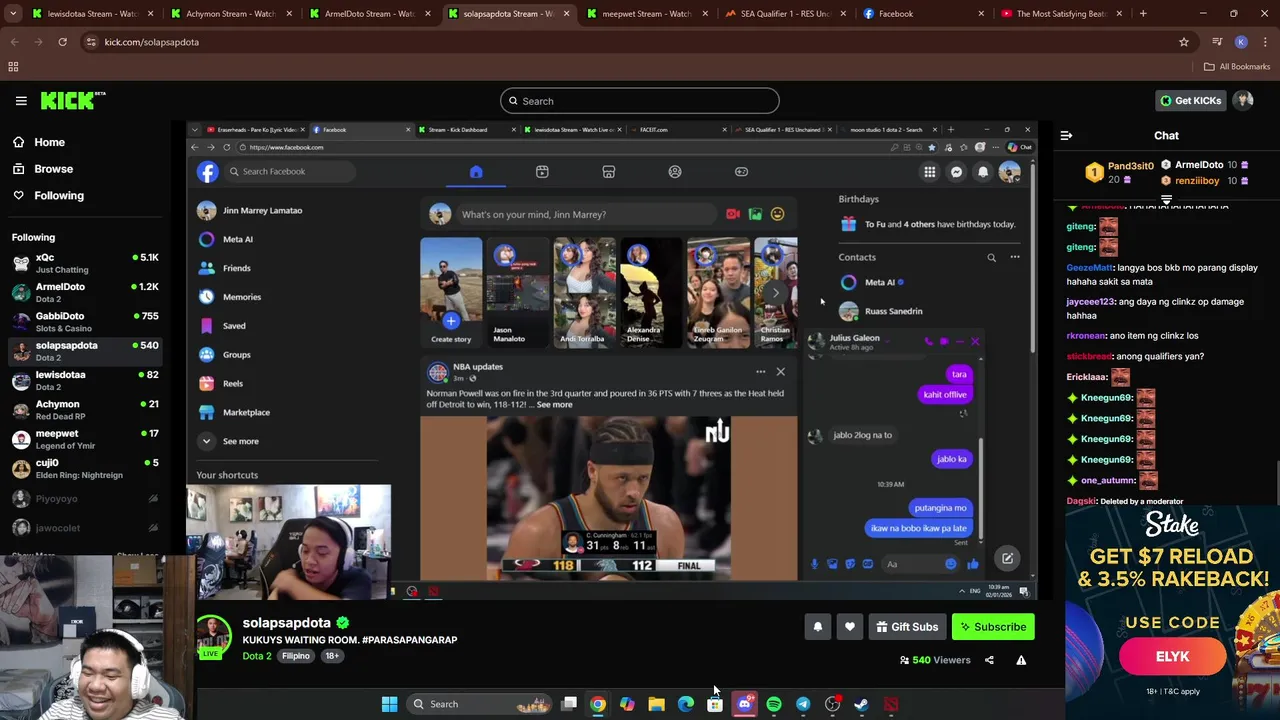This screenshot has height=720, width=1280.
Task: Click the Filipino language tag
Action: coord(295,656)
